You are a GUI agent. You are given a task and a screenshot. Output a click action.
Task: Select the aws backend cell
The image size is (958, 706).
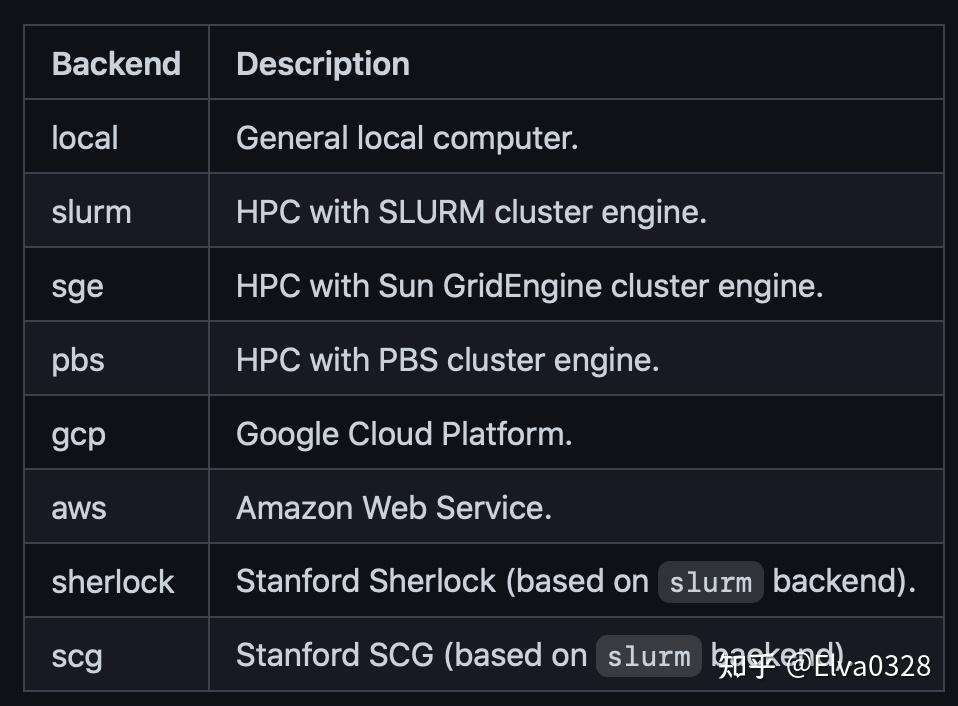[x=79, y=508]
